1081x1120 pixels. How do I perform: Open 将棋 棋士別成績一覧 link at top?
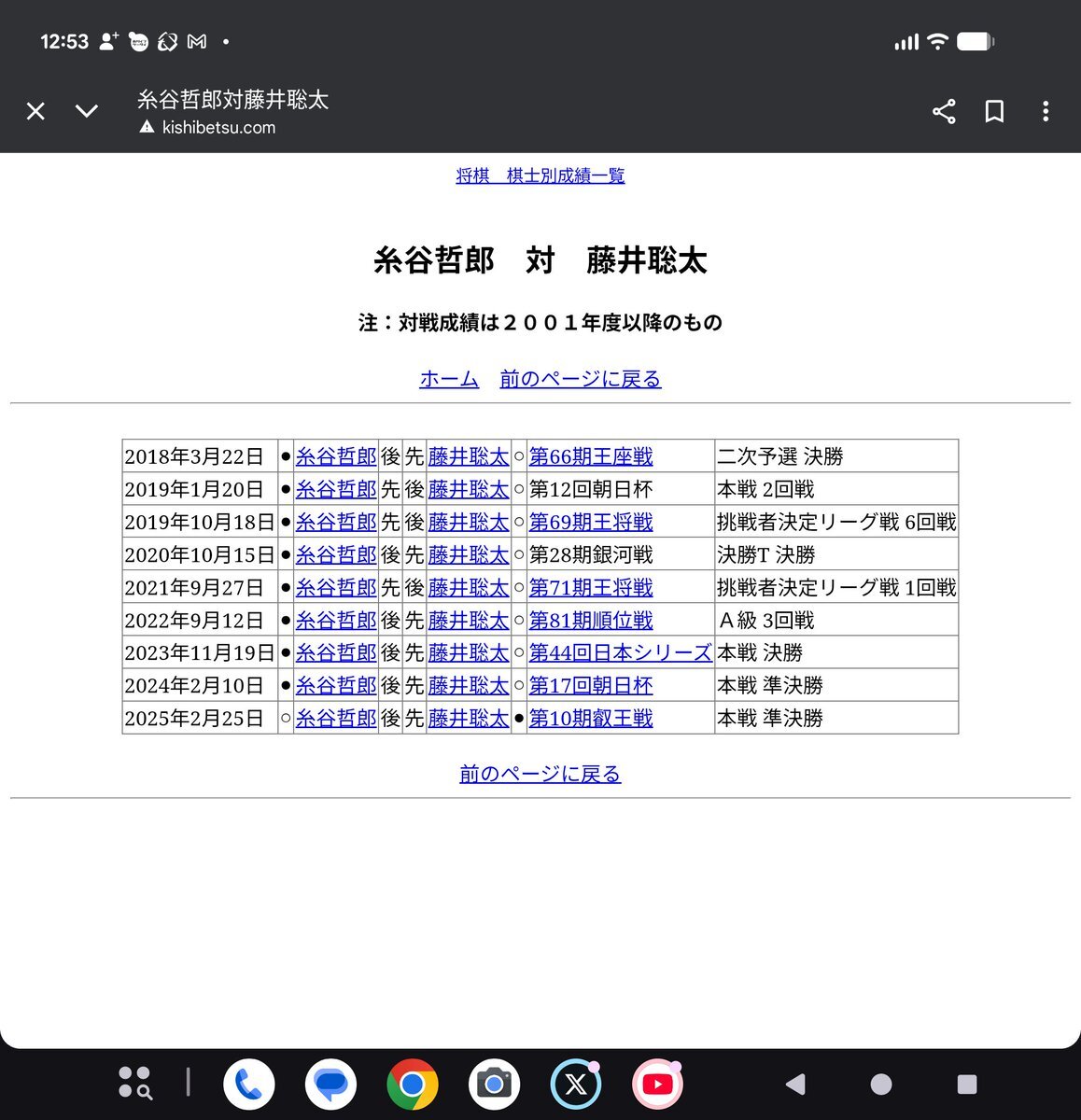tap(540, 175)
